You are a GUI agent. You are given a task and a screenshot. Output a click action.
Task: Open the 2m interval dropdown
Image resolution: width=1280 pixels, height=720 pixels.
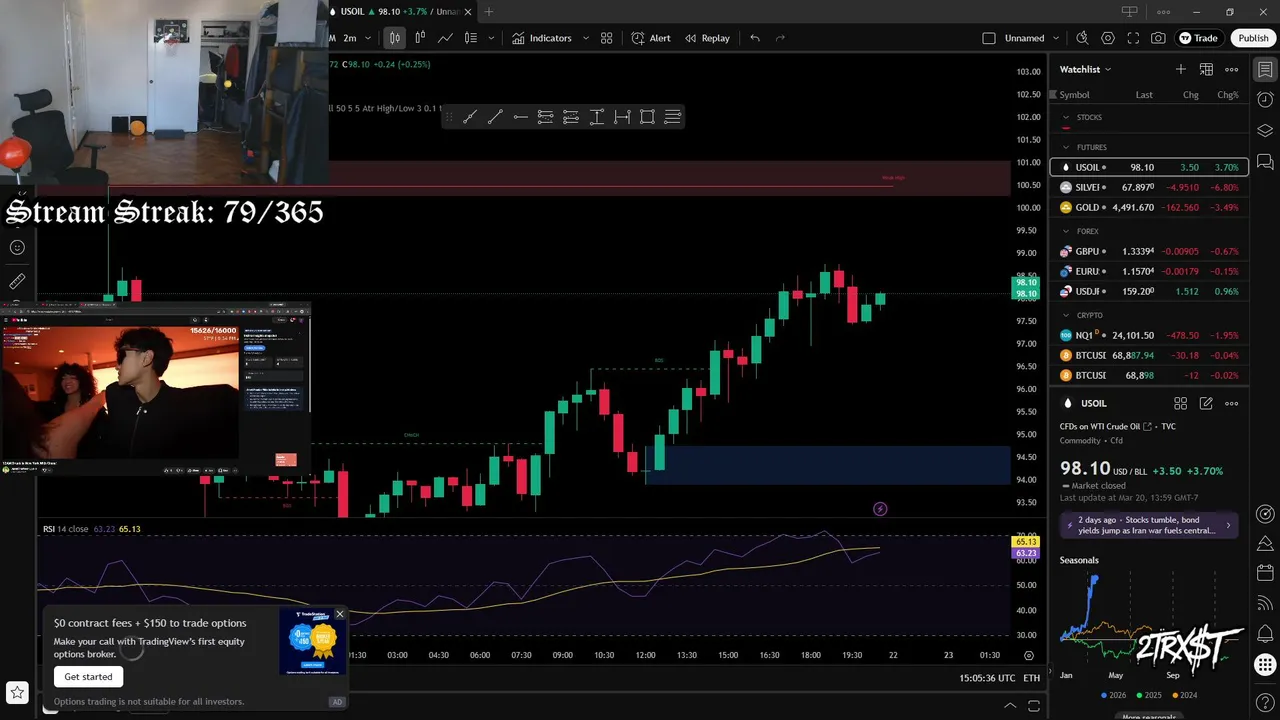368,38
